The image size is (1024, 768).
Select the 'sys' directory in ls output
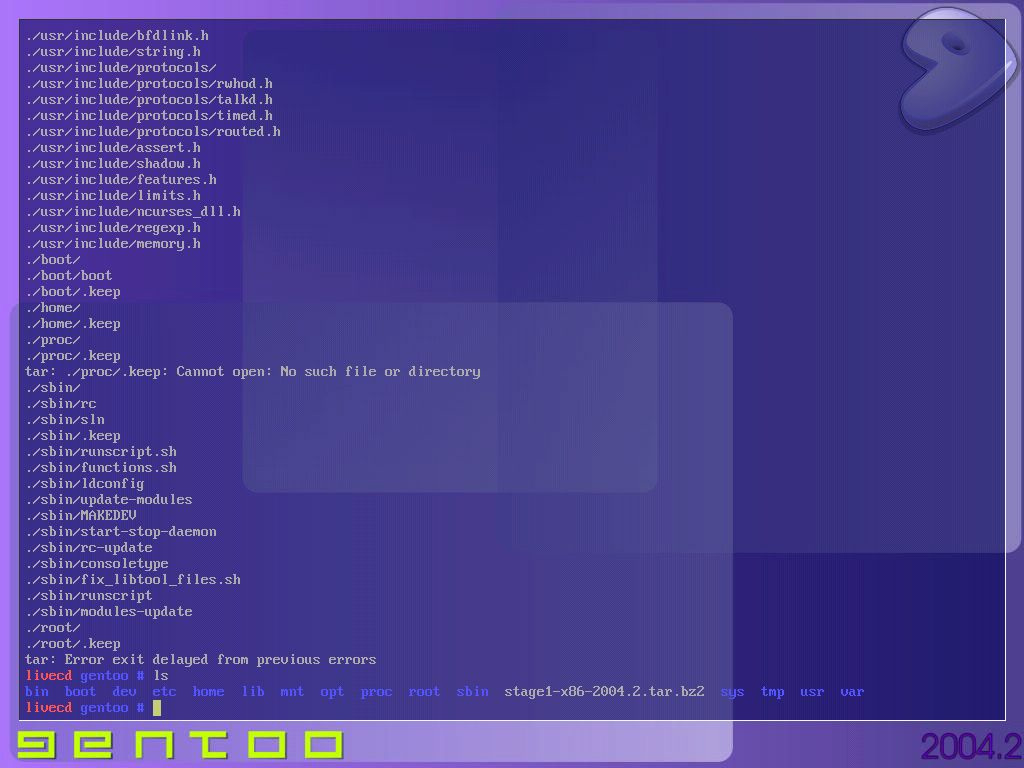[x=733, y=692]
